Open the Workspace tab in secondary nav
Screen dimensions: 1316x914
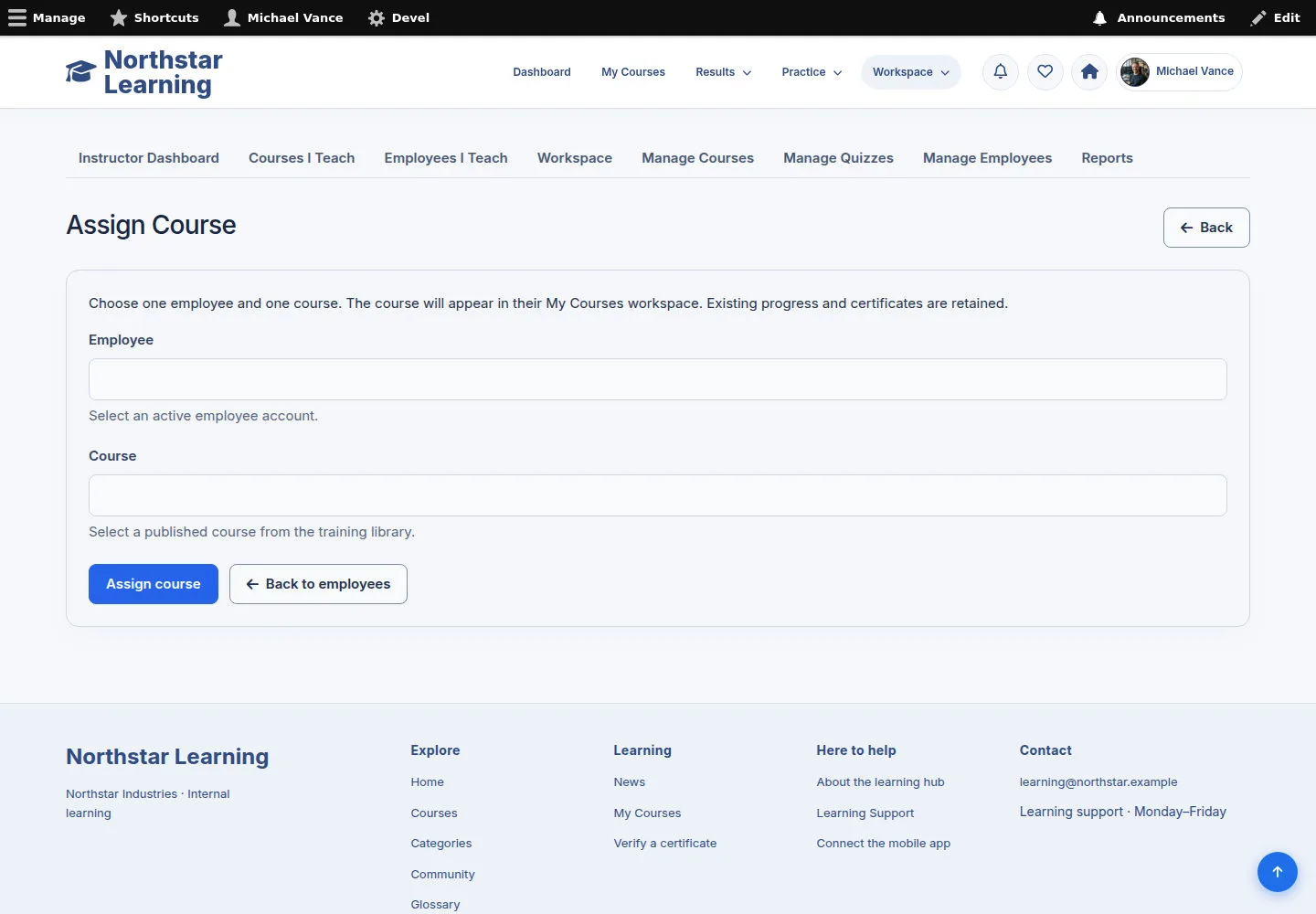[575, 158]
